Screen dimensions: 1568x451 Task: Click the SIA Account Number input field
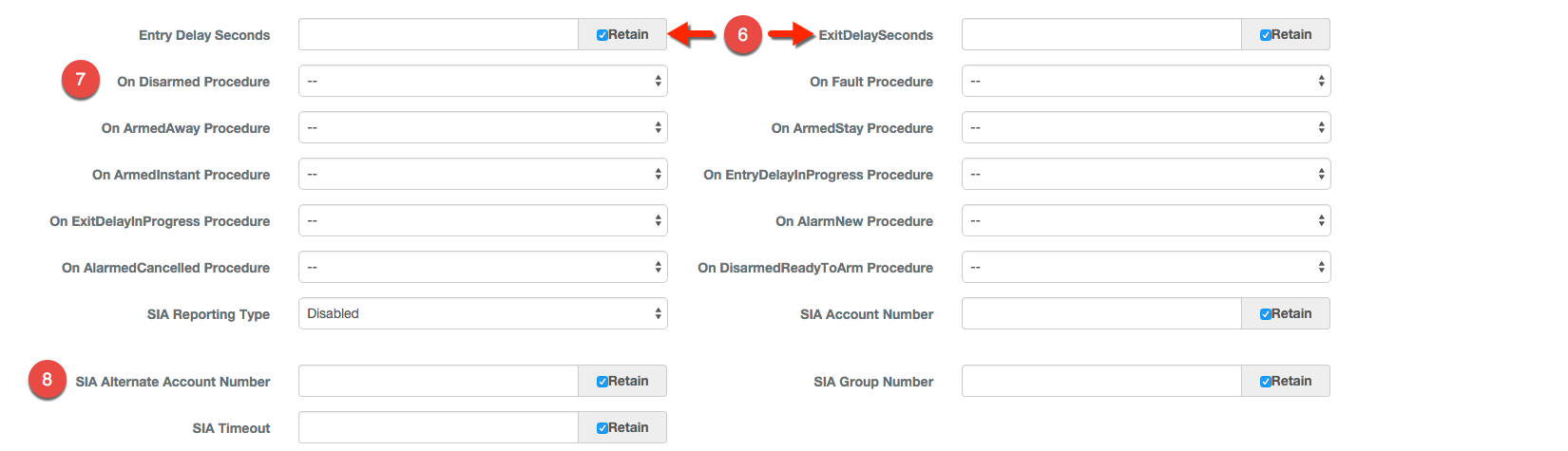(x=1101, y=314)
